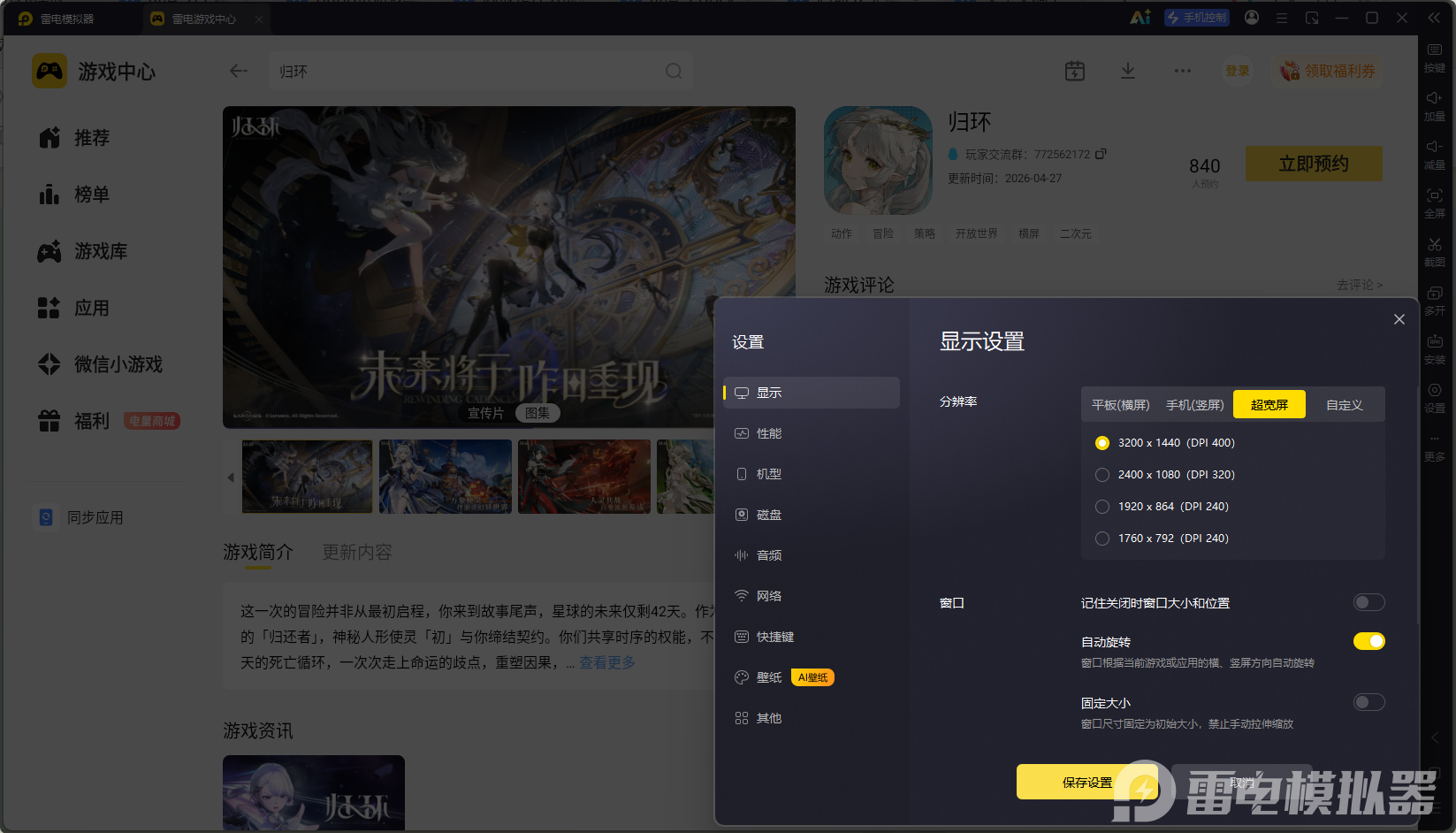Screen dimensions: 1456x833
Task: Click the 更多 more icon in right toolbar
Action: [1435, 447]
